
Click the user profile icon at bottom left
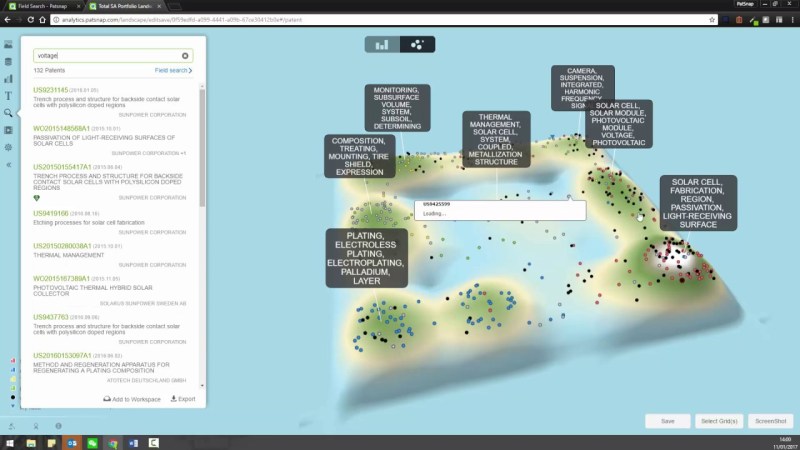pos(36,426)
